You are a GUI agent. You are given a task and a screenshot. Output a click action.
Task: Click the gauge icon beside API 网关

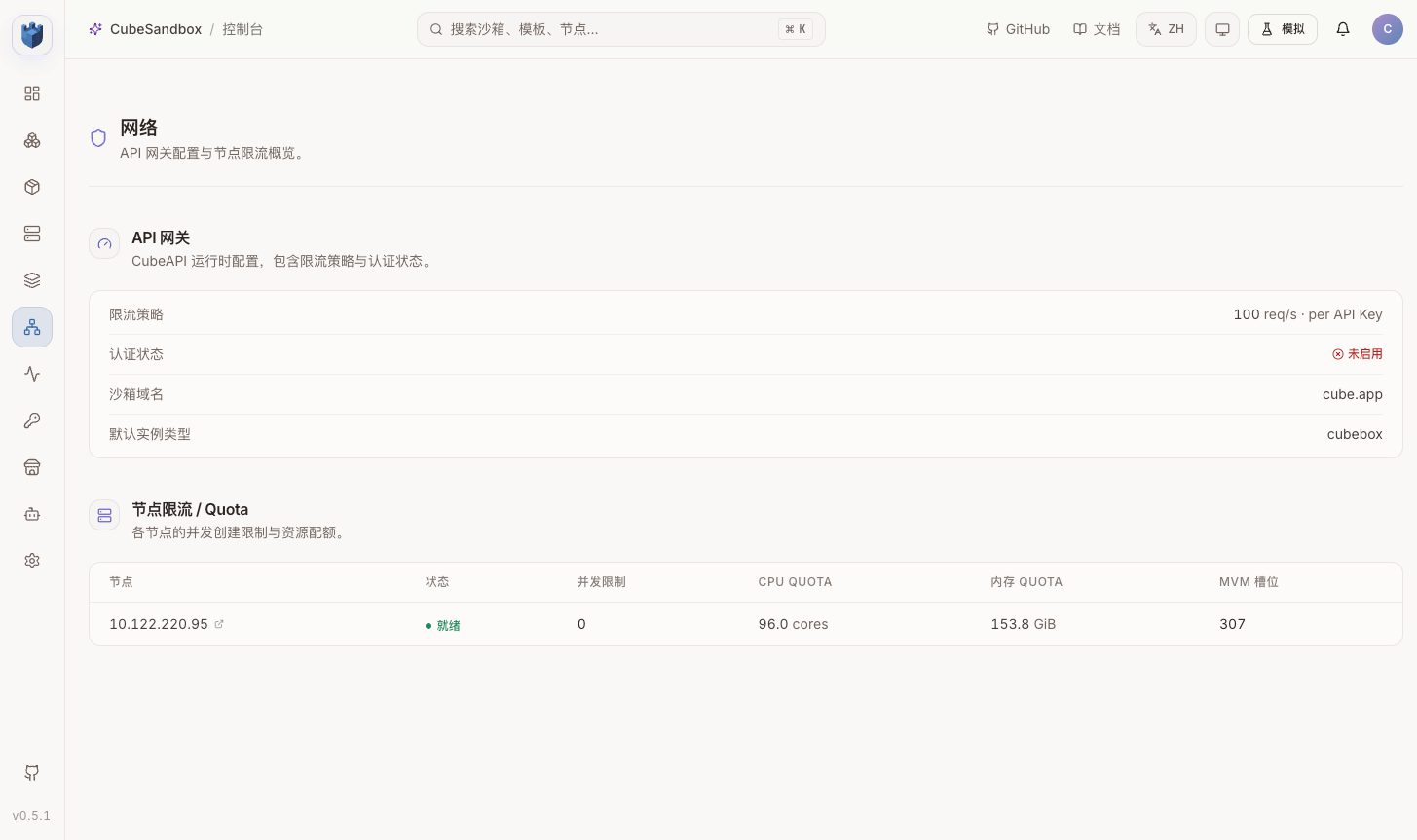point(104,243)
